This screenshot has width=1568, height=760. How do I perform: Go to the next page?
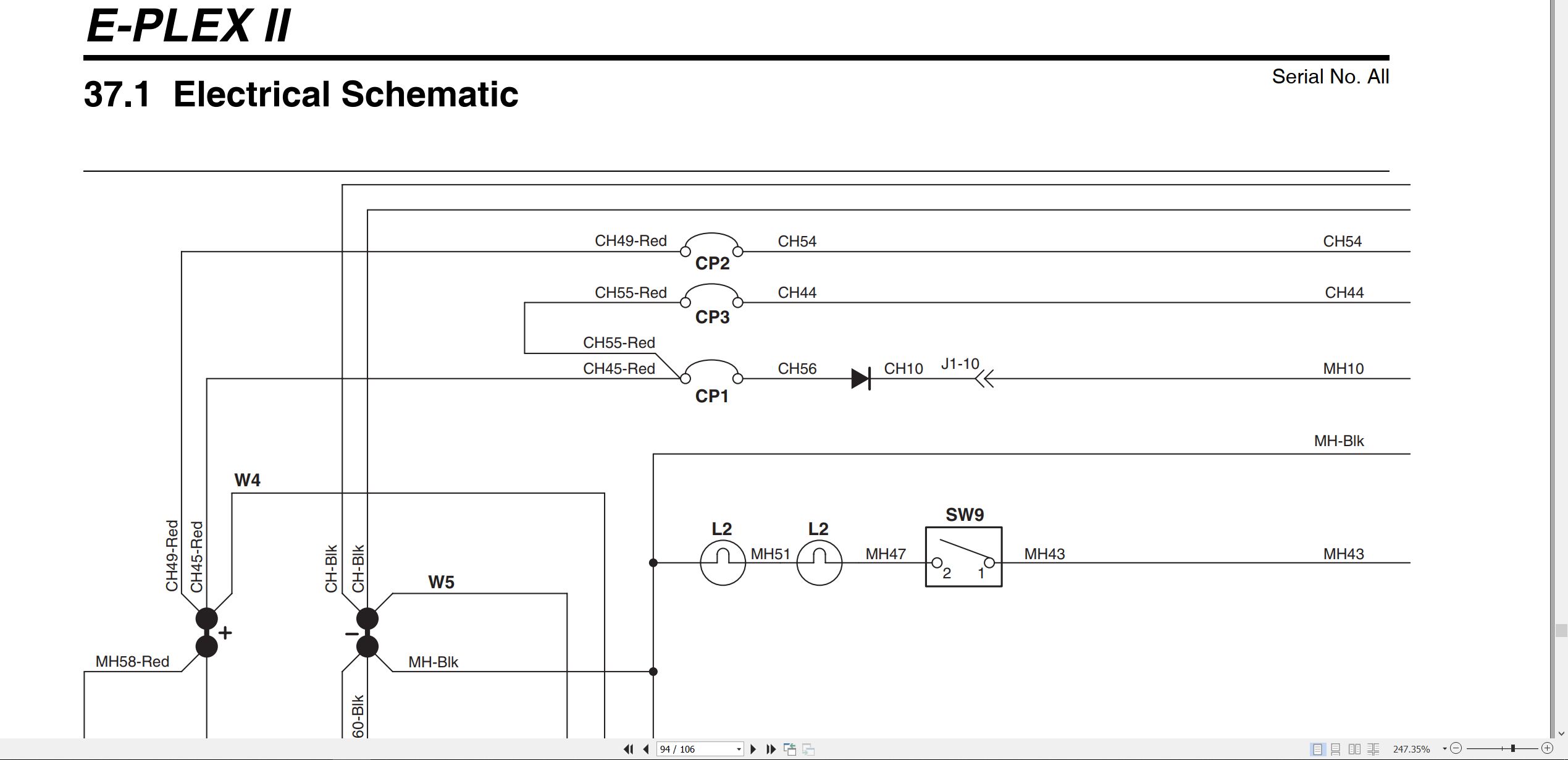[x=753, y=749]
